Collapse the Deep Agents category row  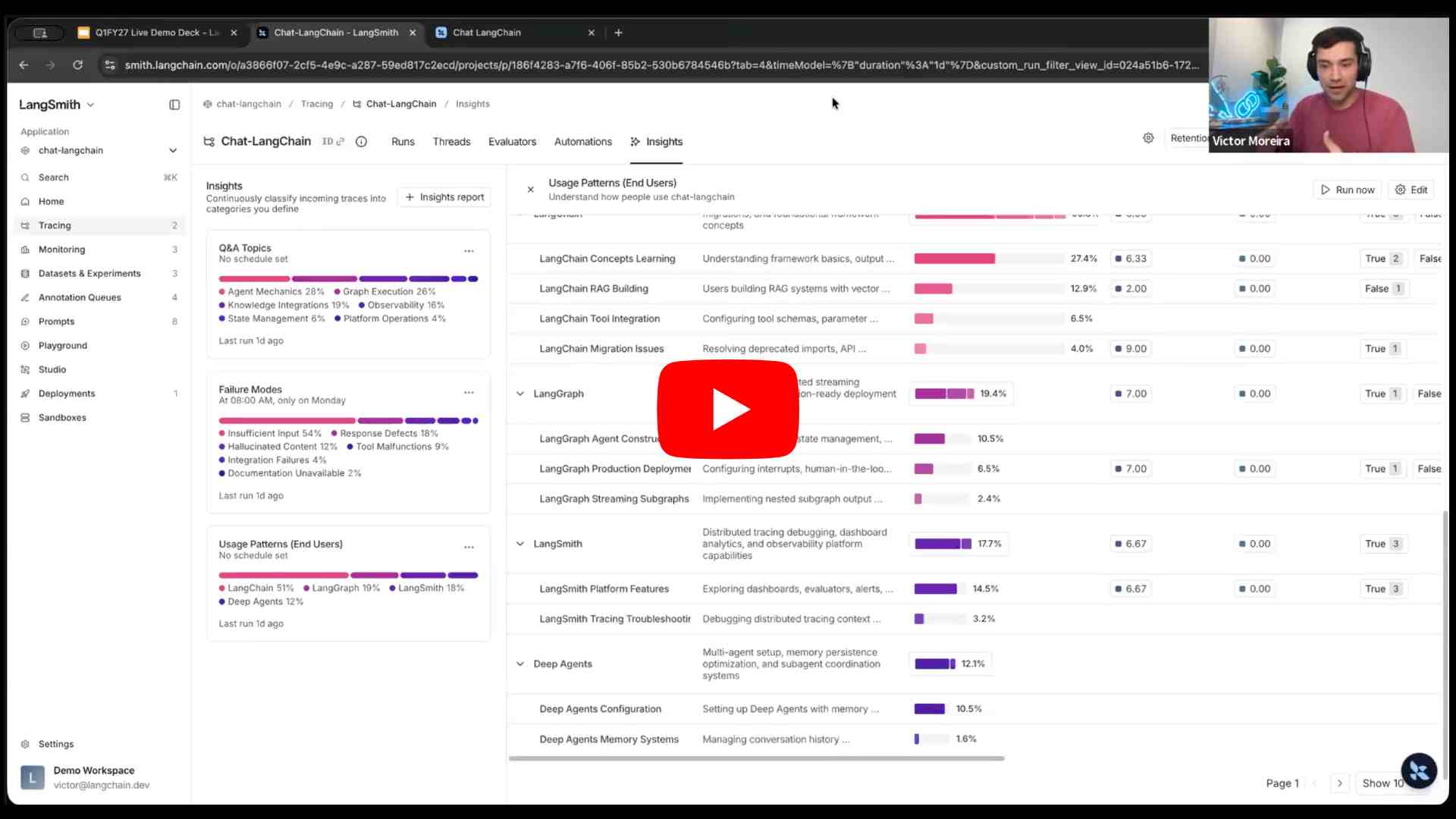pyautogui.click(x=520, y=664)
